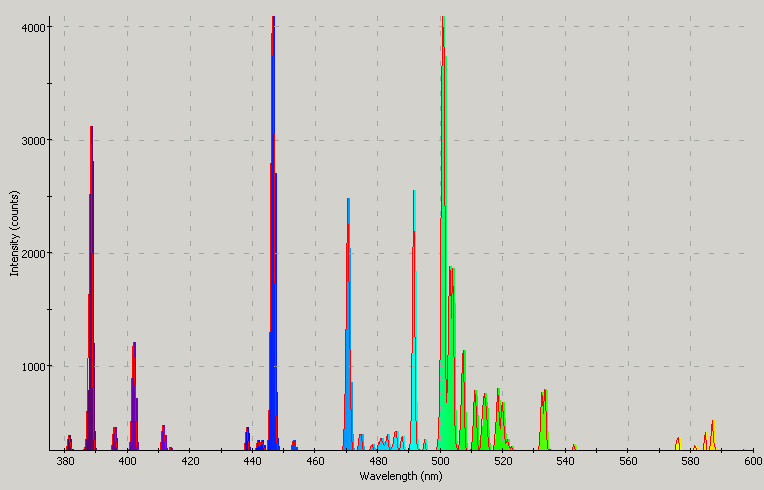The image size is (764, 490).
Task: Click the 460 wavelength tick label
Action: (x=315, y=461)
